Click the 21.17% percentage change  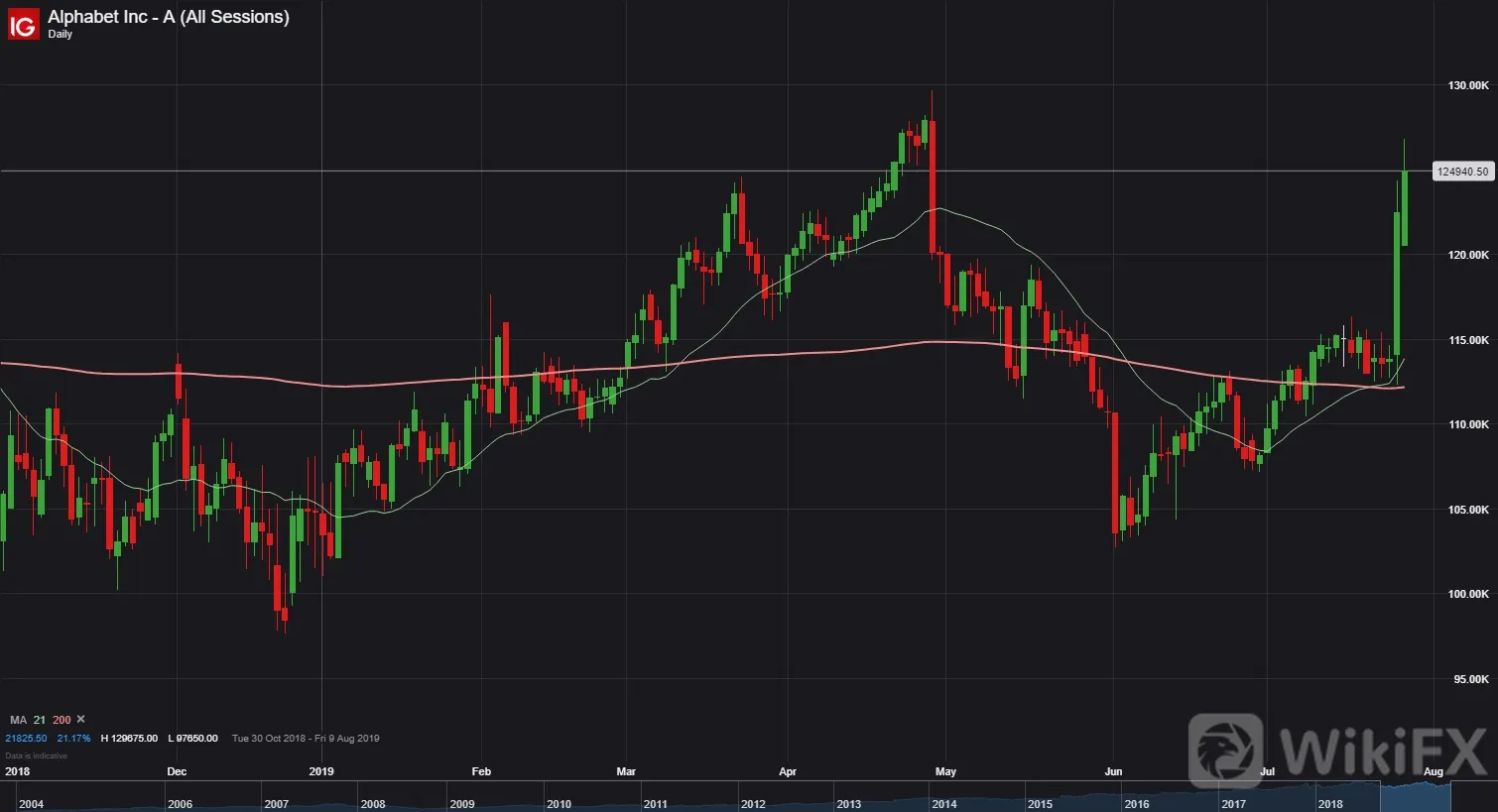click(73, 739)
